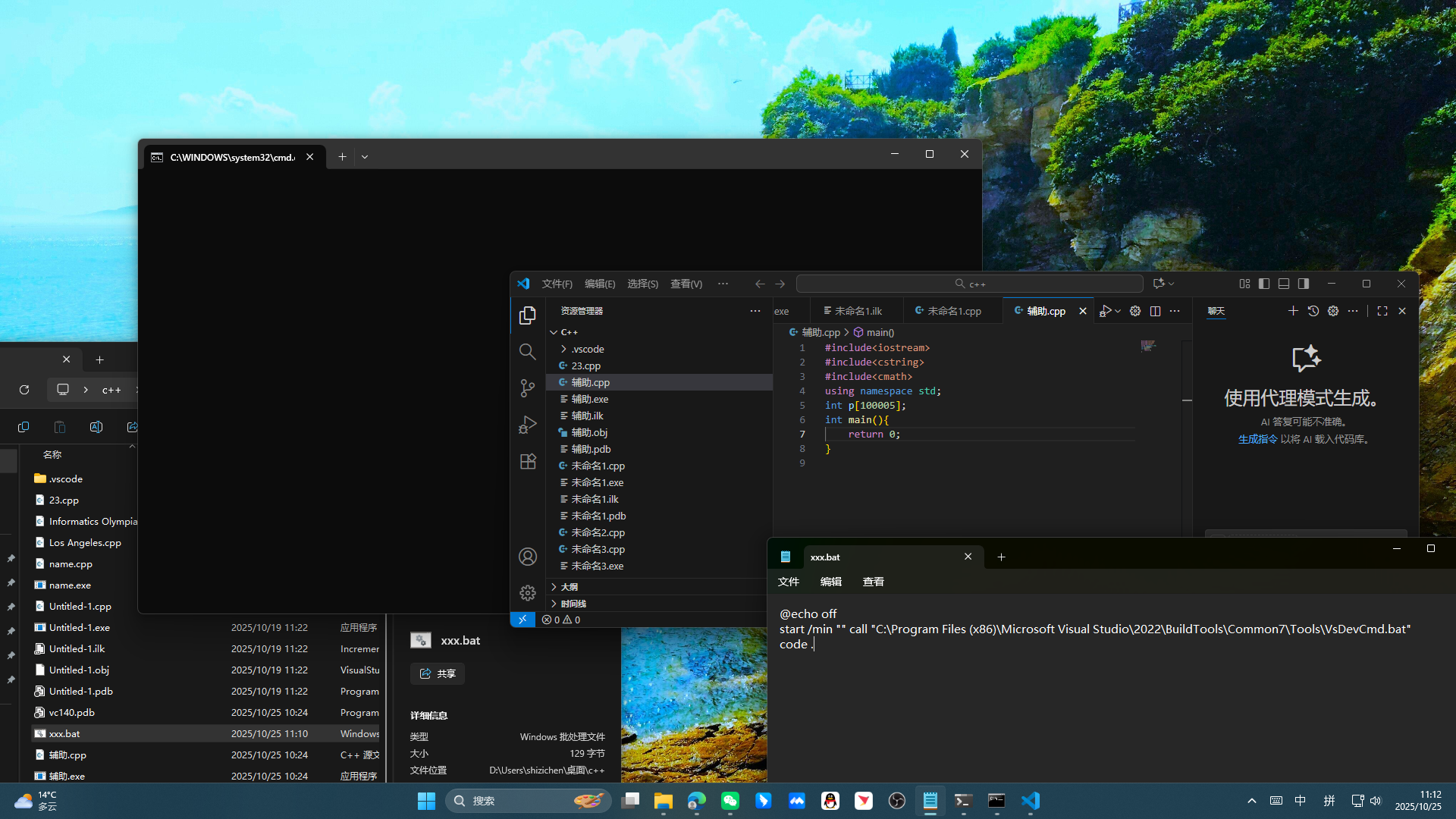
Task: Open Run and Debug view icon
Action: coord(527,425)
